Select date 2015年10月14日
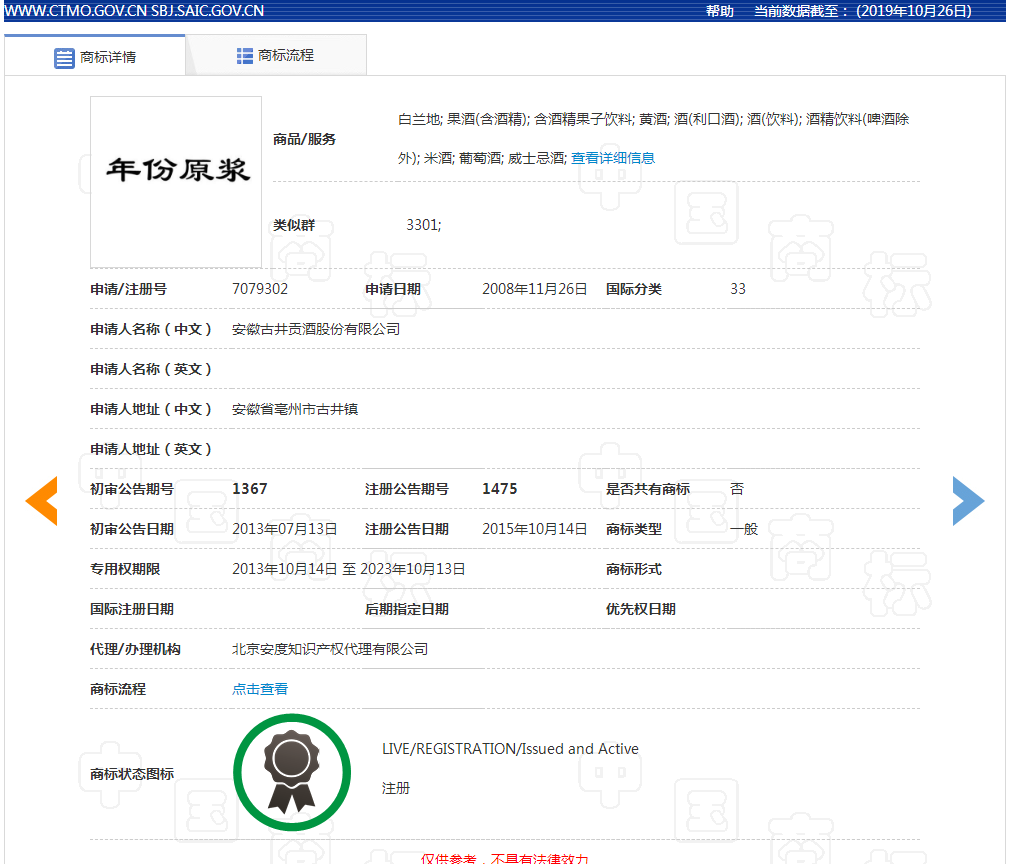The image size is (1009, 864). point(535,529)
